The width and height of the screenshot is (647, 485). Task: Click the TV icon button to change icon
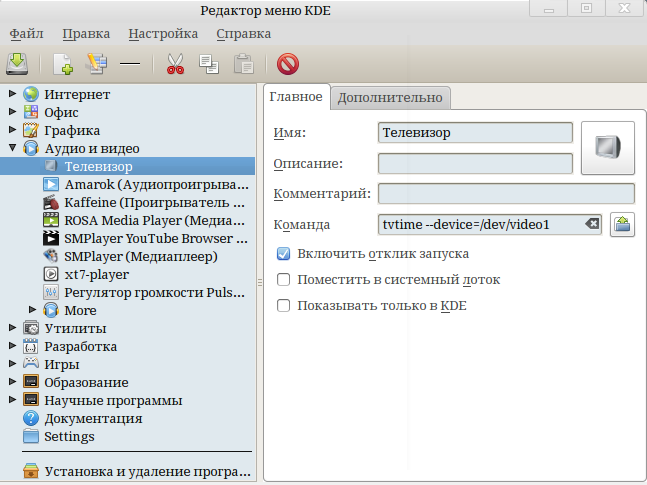coord(608,148)
